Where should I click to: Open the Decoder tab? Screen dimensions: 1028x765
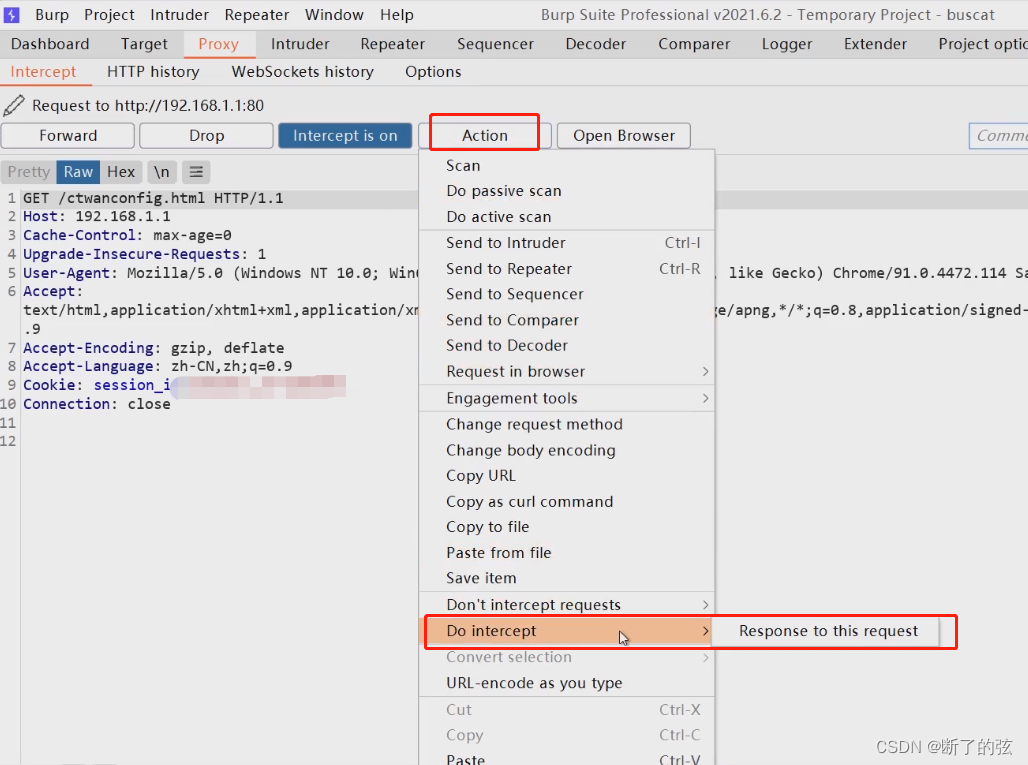click(x=596, y=44)
